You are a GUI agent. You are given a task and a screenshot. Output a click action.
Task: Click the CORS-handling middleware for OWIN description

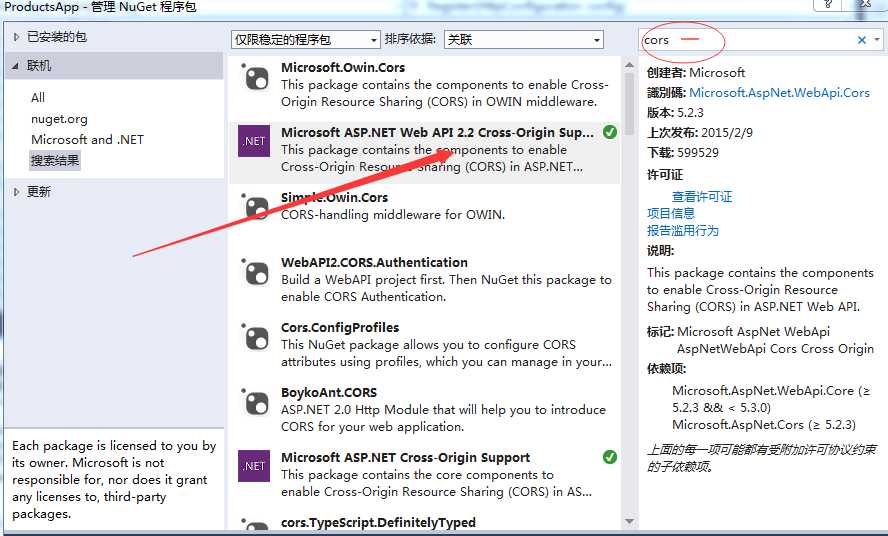point(392,215)
